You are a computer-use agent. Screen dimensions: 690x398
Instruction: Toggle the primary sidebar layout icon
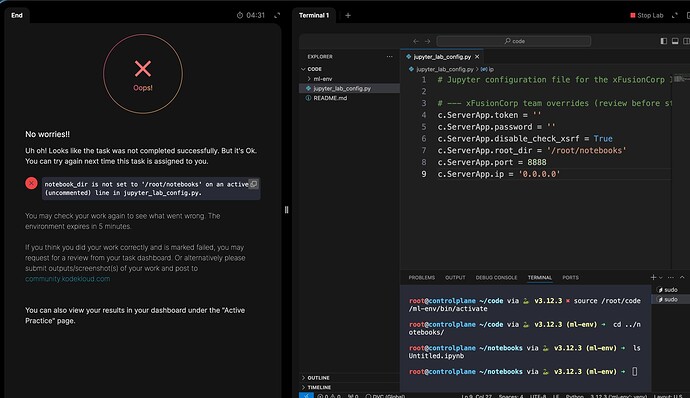pos(664,41)
